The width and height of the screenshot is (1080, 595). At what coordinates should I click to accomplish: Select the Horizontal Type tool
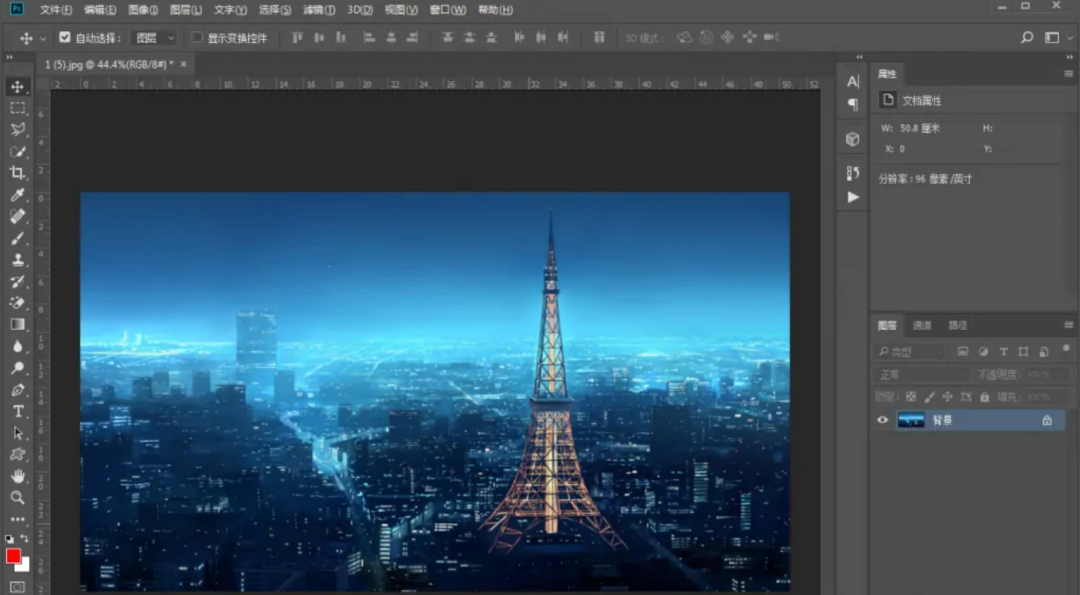tap(18, 411)
